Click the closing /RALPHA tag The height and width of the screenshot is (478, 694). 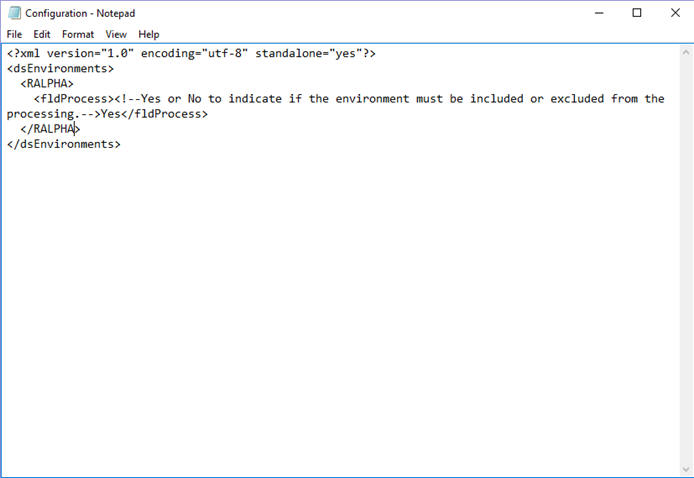click(50, 129)
